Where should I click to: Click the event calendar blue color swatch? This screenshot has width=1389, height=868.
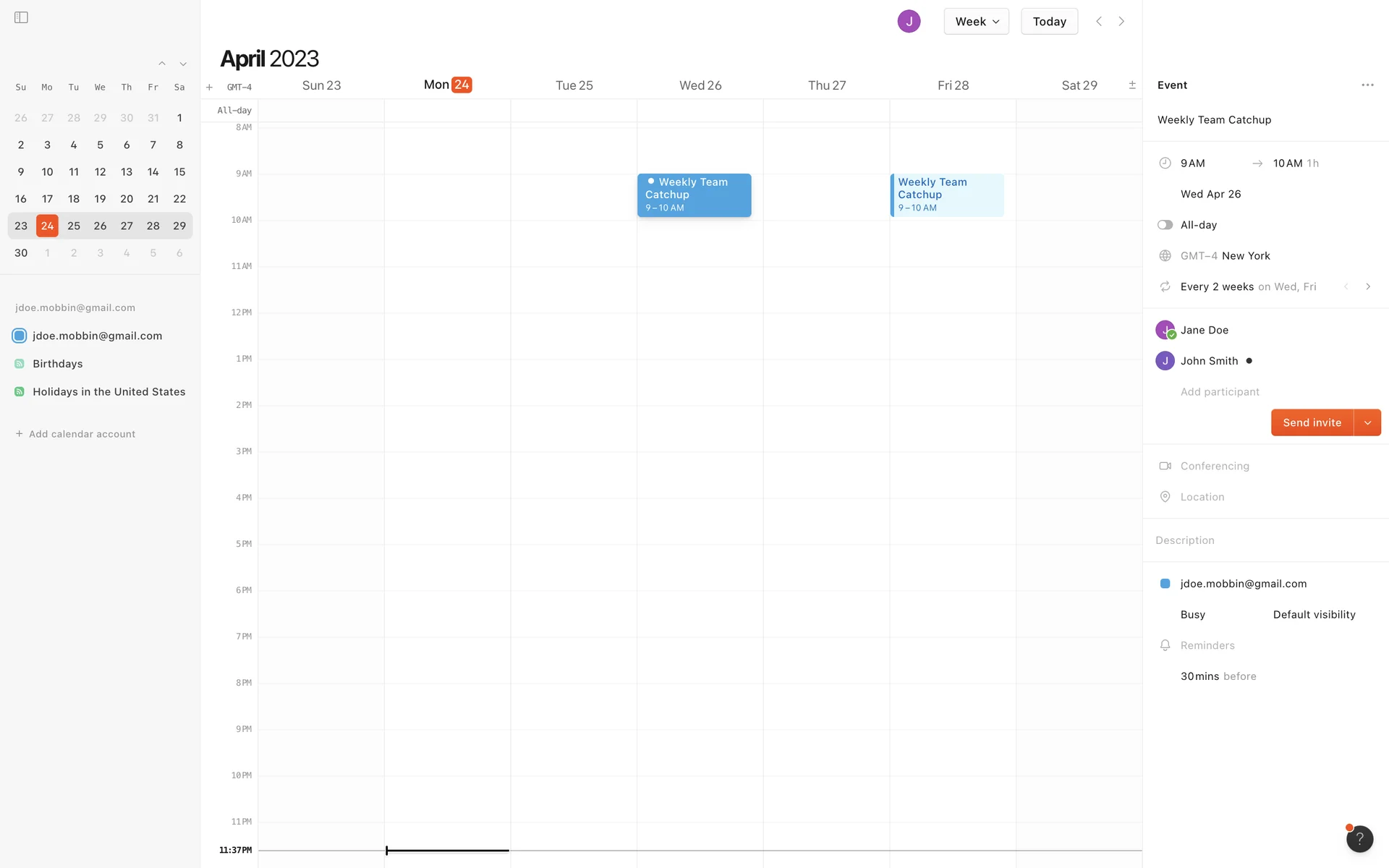coord(1165,584)
